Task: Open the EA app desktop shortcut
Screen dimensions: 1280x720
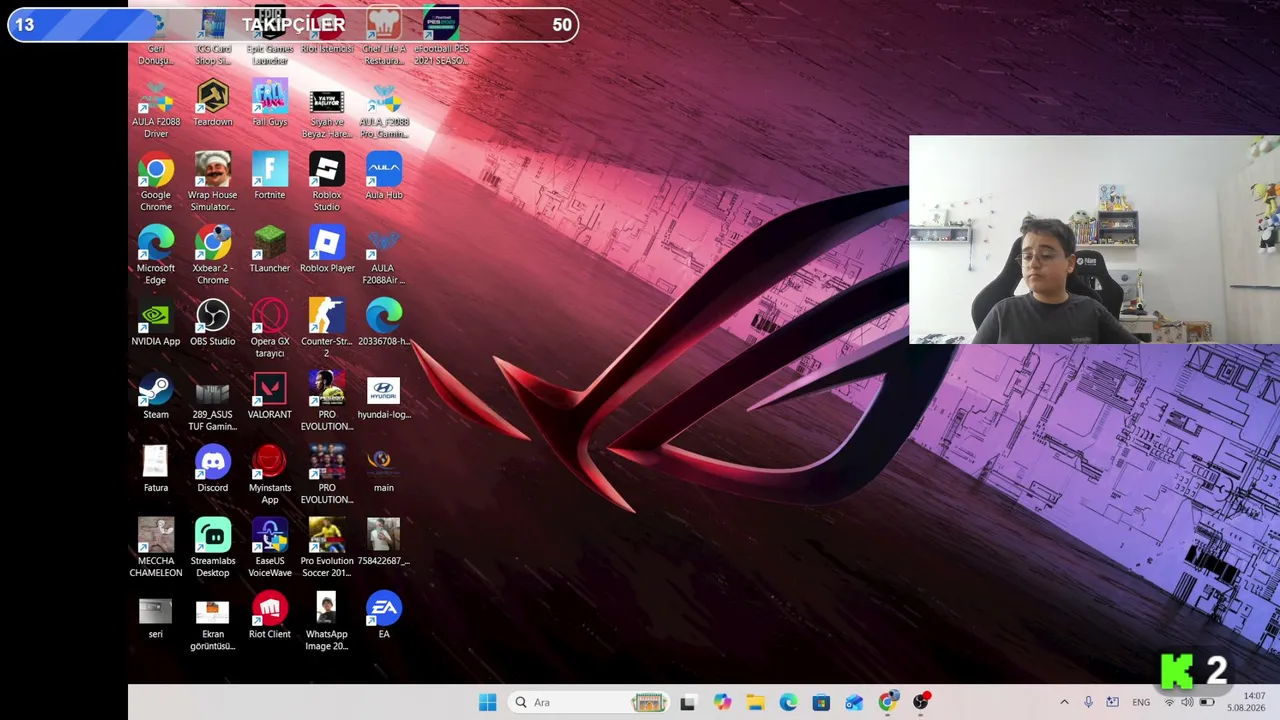Action: [384, 615]
